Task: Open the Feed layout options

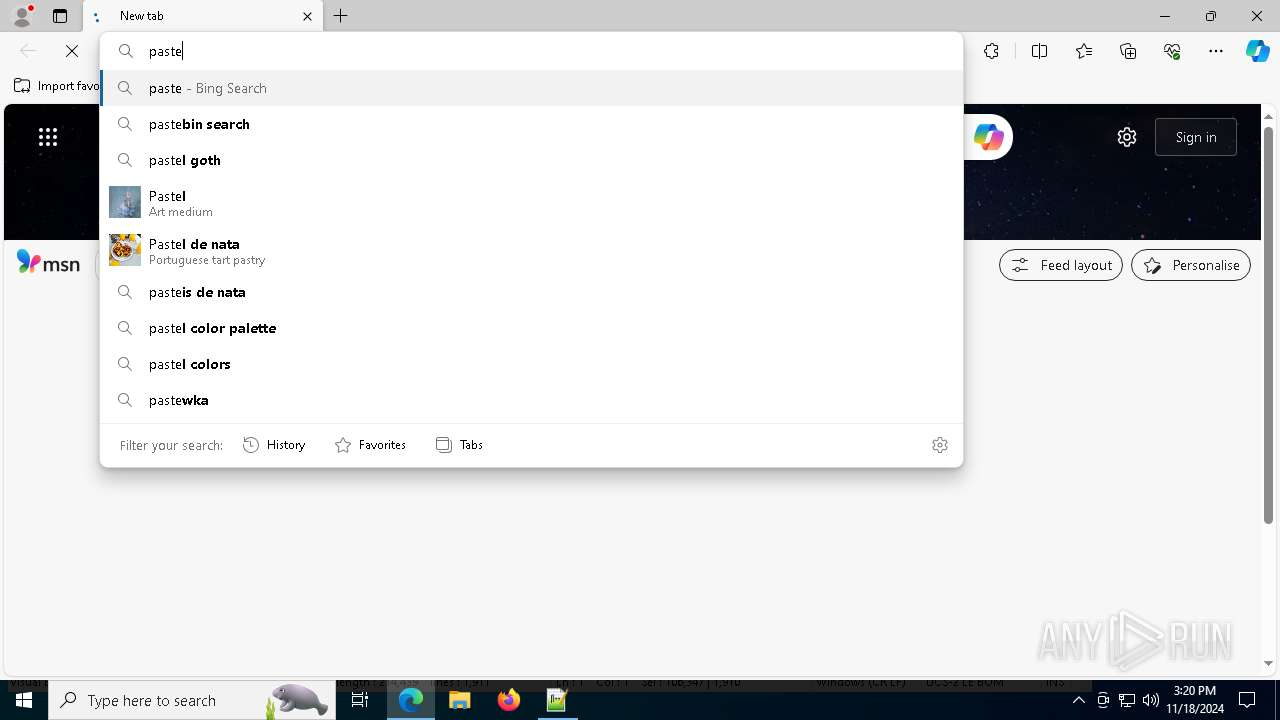Action: coord(1061,265)
